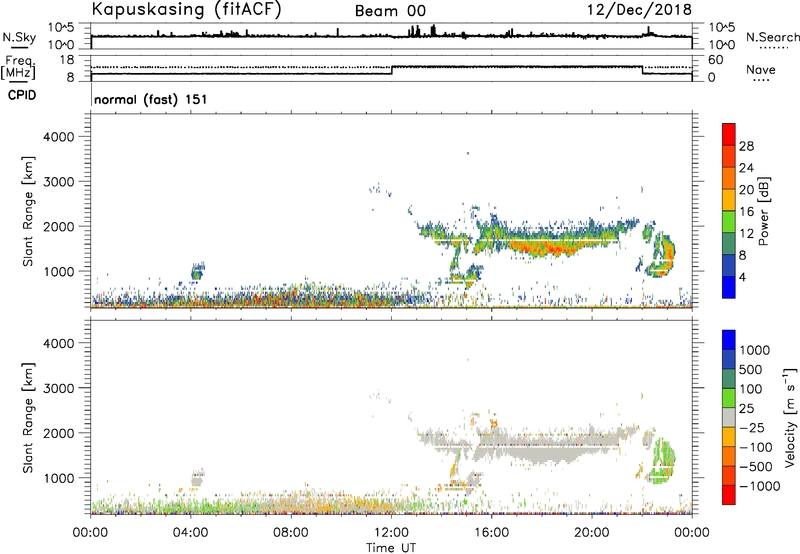This screenshot has height=554, width=800.
Task: Click the red -1000 end of velocity colorbar
Action: [729, 495]
